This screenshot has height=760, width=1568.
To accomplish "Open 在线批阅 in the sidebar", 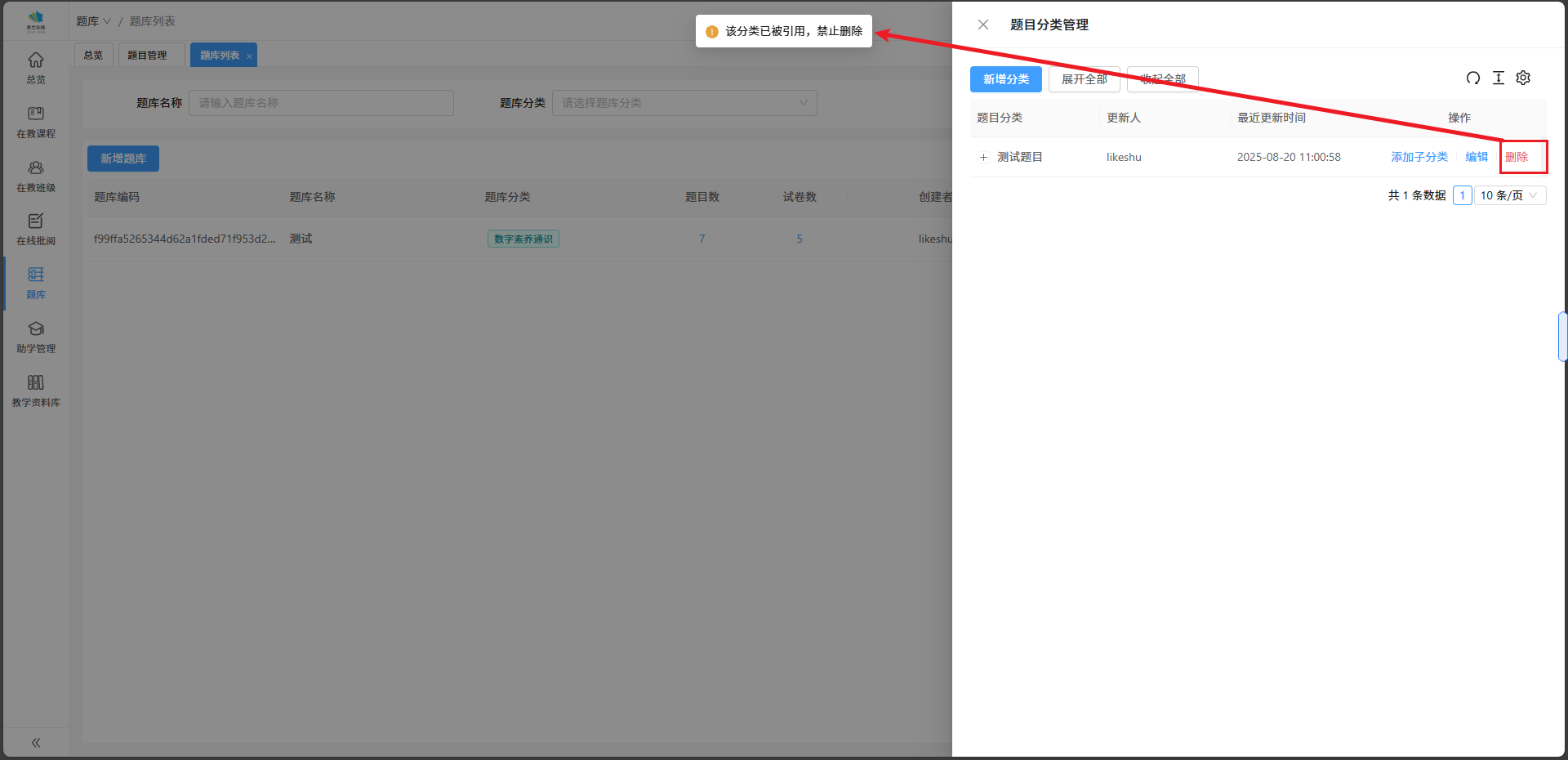I will tap(36, 230).
